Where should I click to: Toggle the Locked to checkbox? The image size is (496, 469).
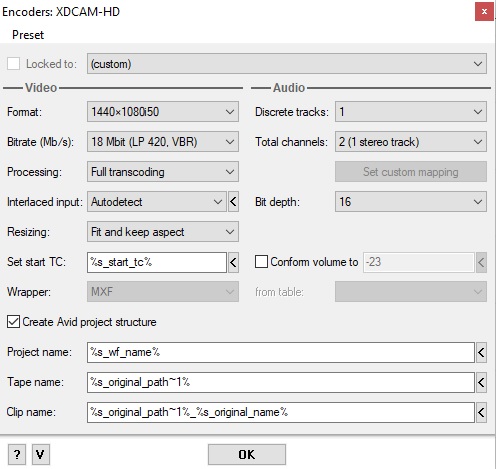(x=13, y=64)
